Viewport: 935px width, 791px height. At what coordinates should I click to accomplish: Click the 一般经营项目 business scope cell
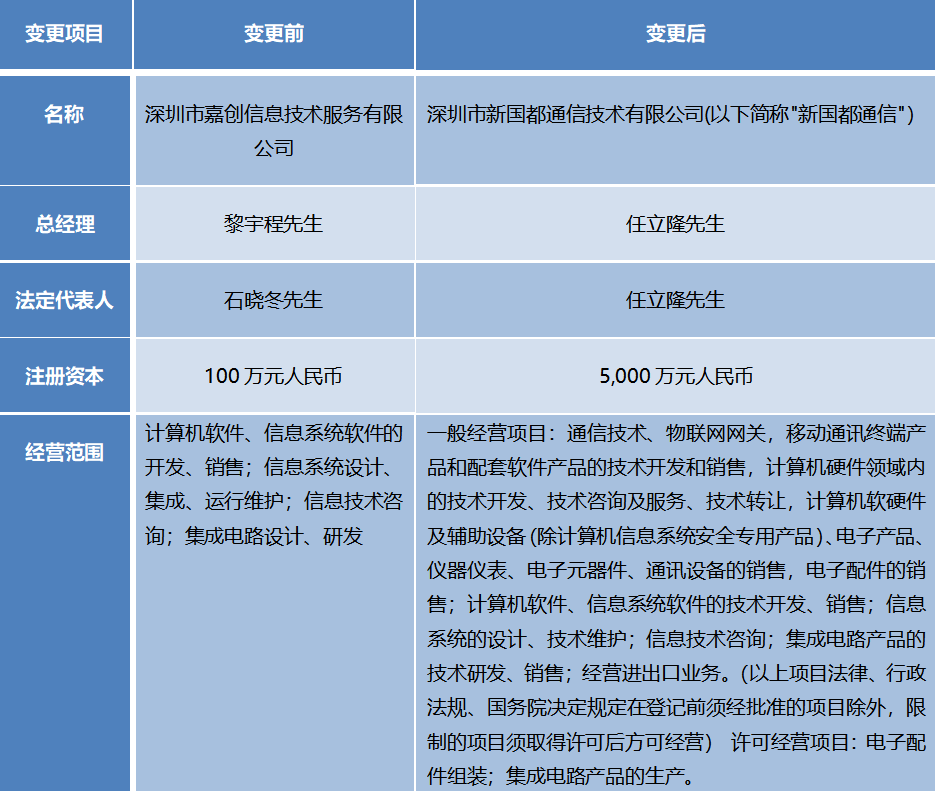click(675, 603)
